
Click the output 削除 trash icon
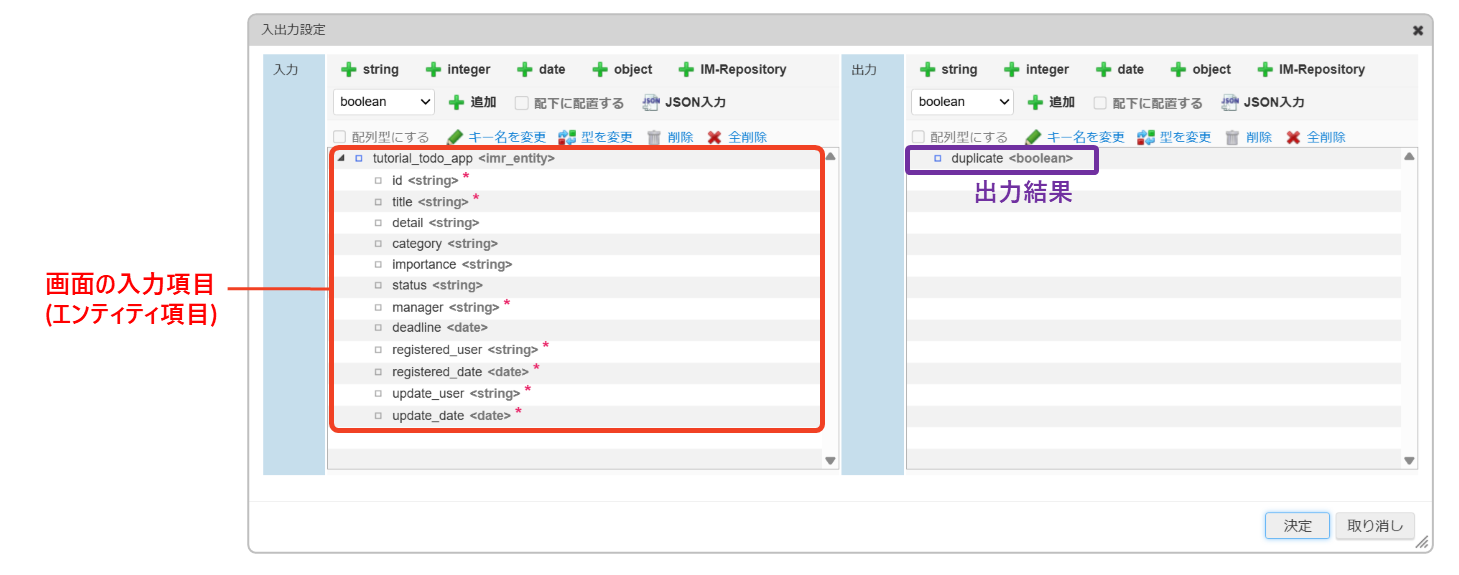coord(1232,137)
